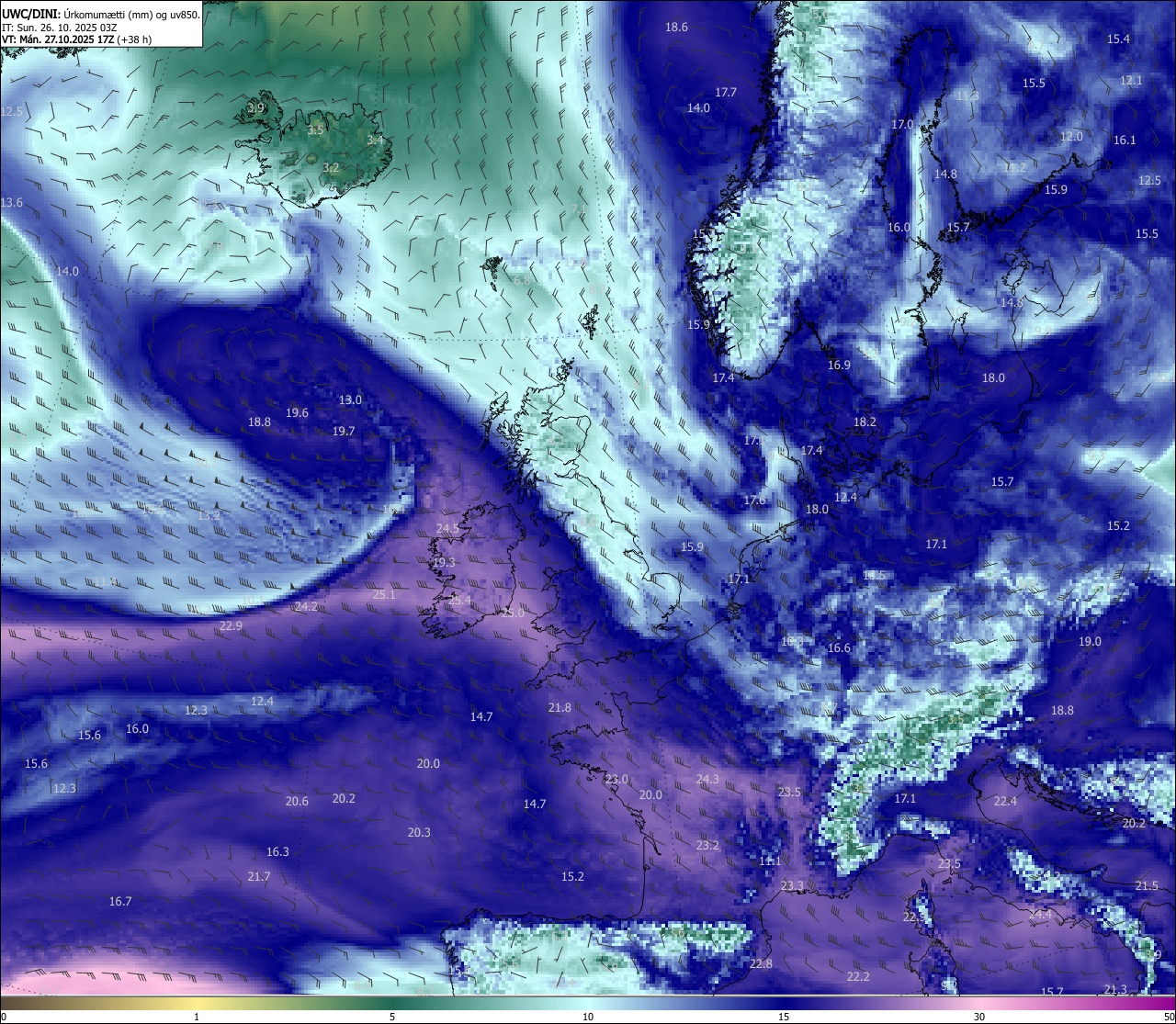
Task: Click the '12.1' value on the map
Action: tap(1131, 81)
